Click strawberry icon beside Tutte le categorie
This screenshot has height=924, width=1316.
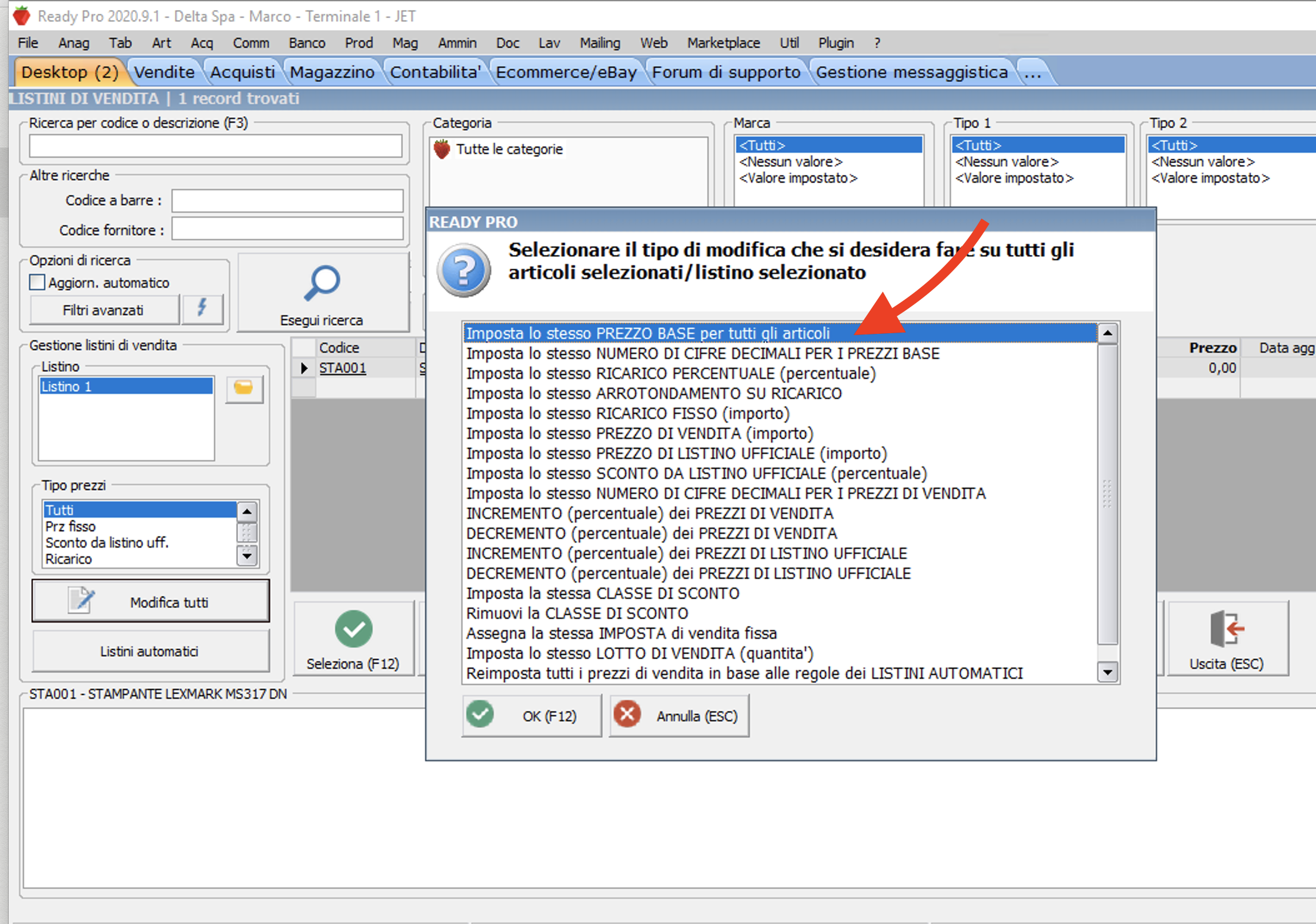pos(442,149)
